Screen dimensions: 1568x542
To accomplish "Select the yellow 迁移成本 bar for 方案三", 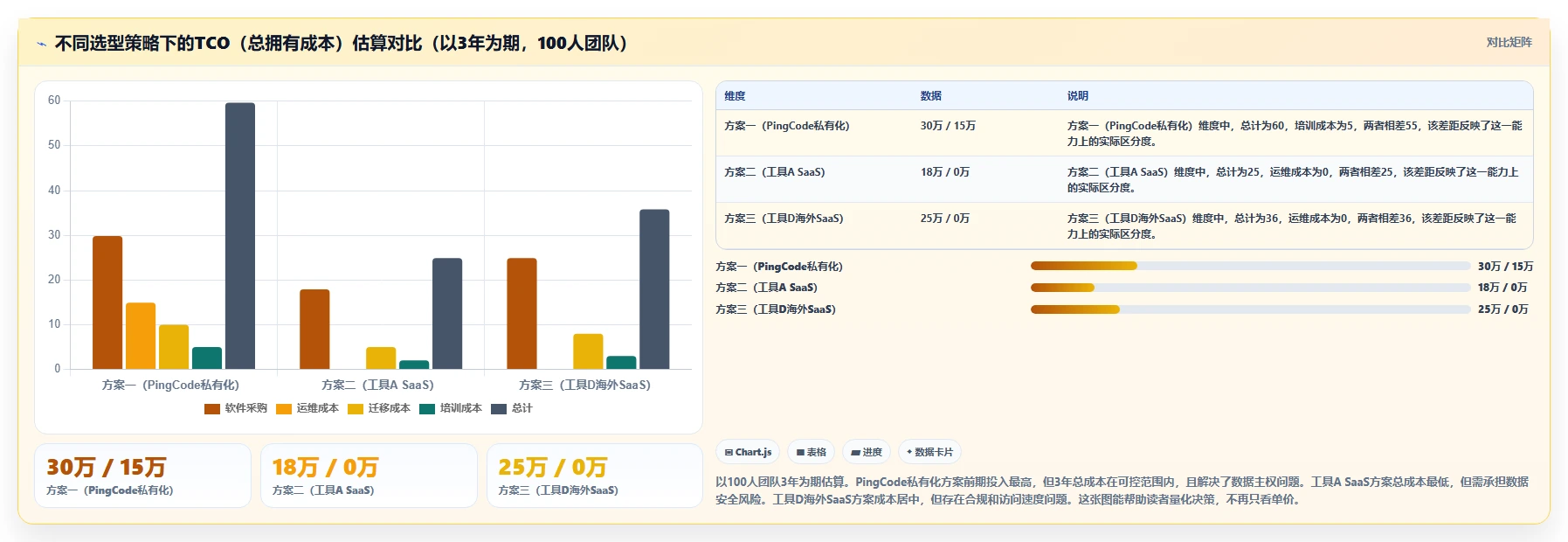I will [x=588, y=351].
